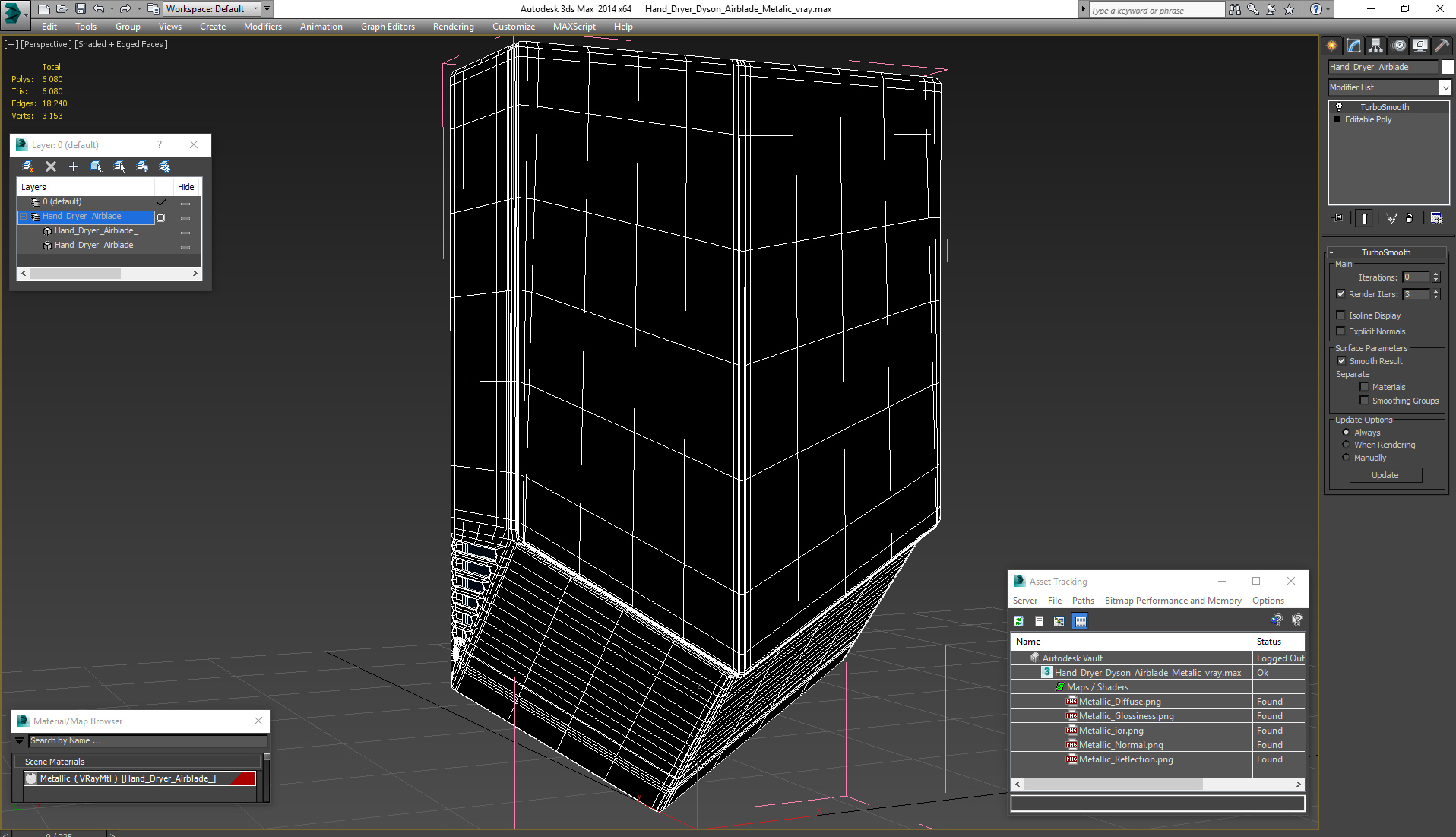
Task: Enable Isoline Display checkbox
Action: [1341, 315]
